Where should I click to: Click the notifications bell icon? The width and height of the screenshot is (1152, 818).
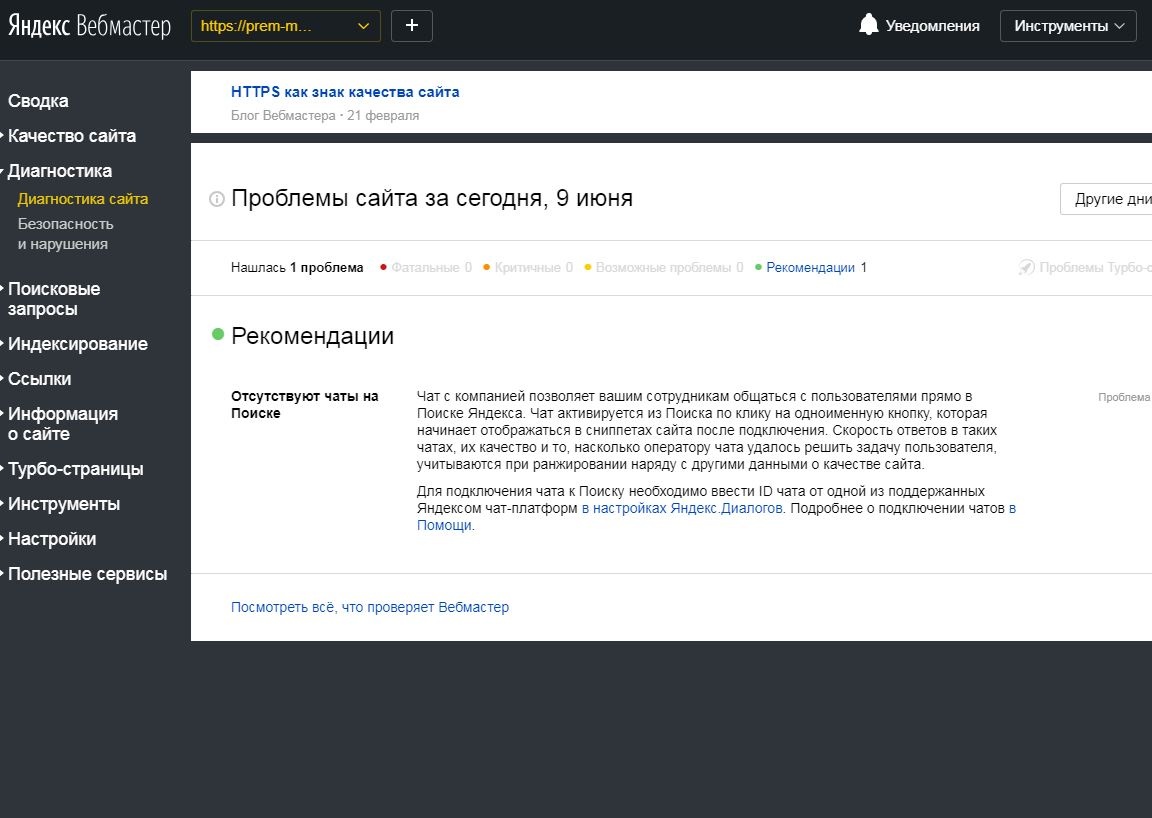point(868,25)
